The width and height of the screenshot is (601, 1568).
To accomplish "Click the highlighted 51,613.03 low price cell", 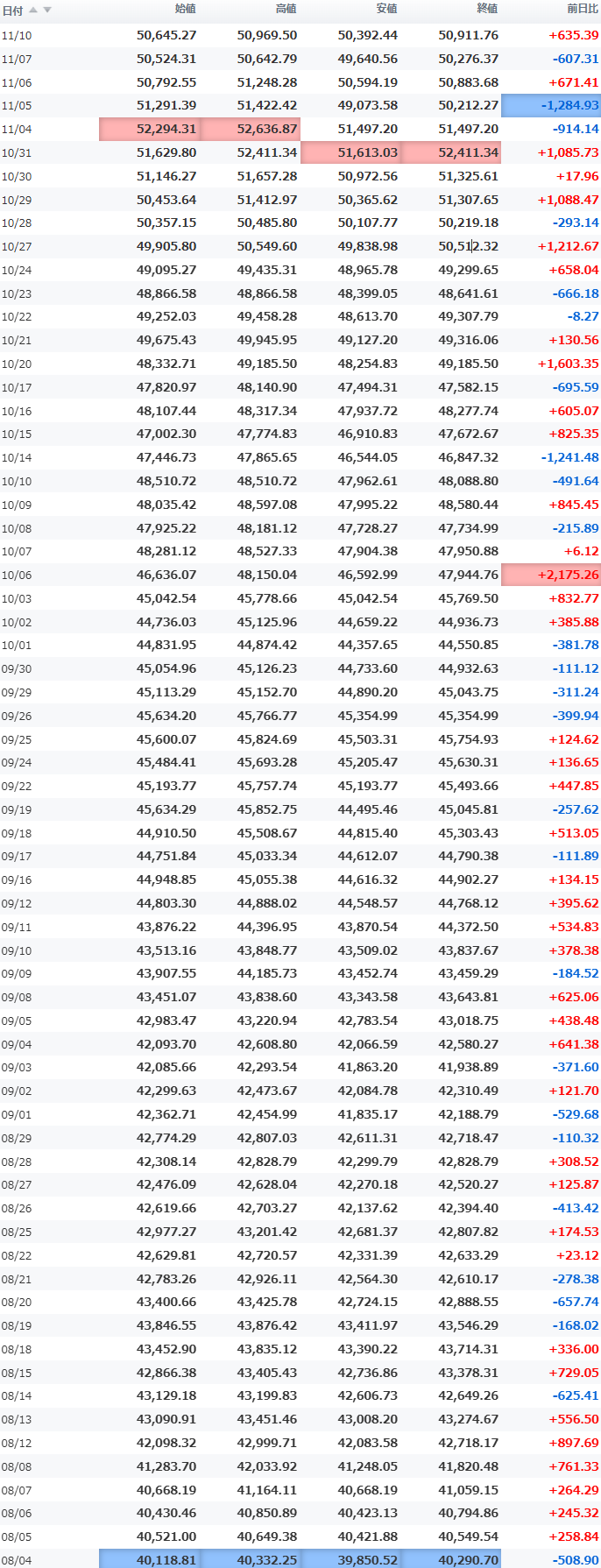I will click(x=351, y=153).
